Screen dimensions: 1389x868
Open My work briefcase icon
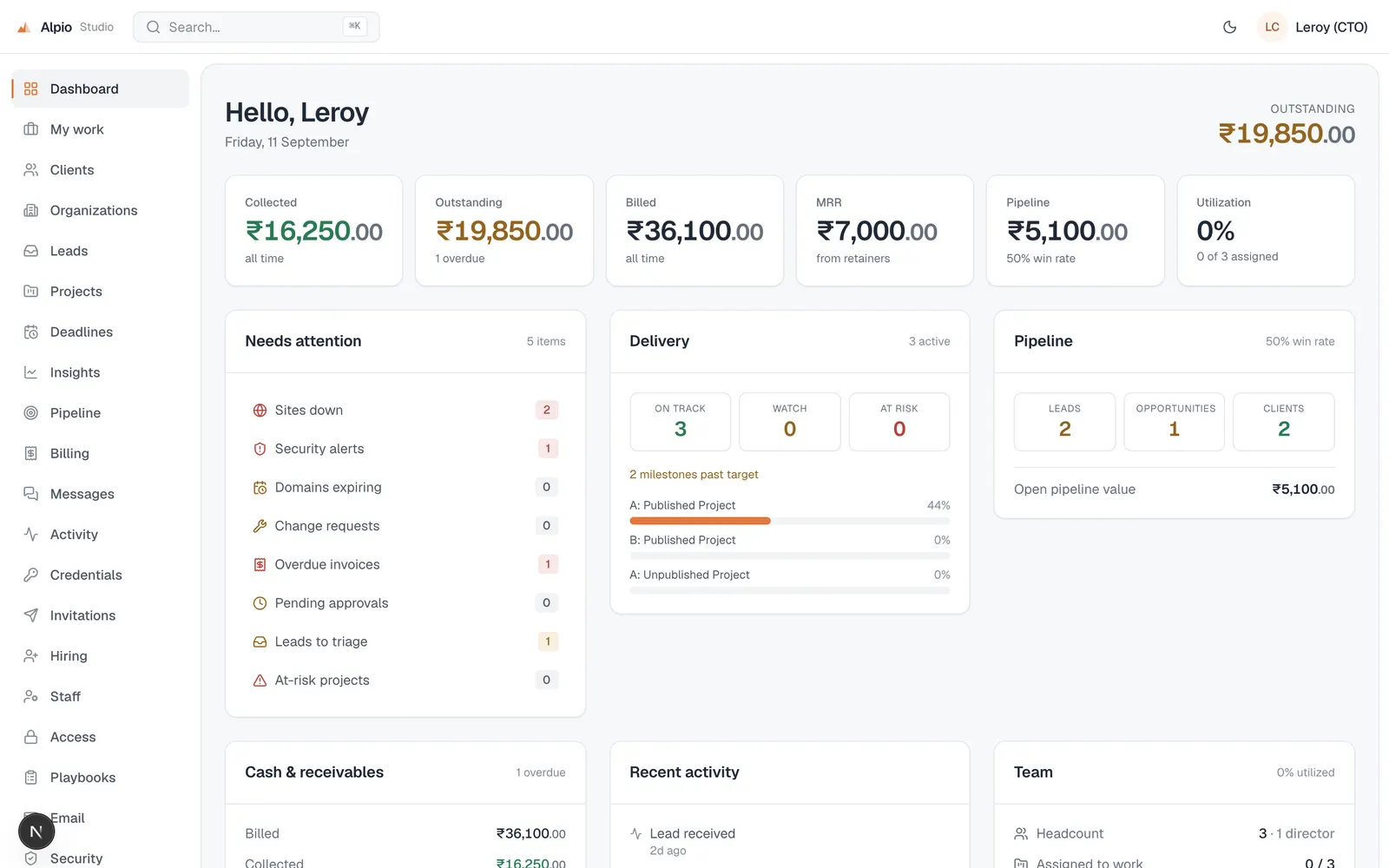tap(31, 129)
